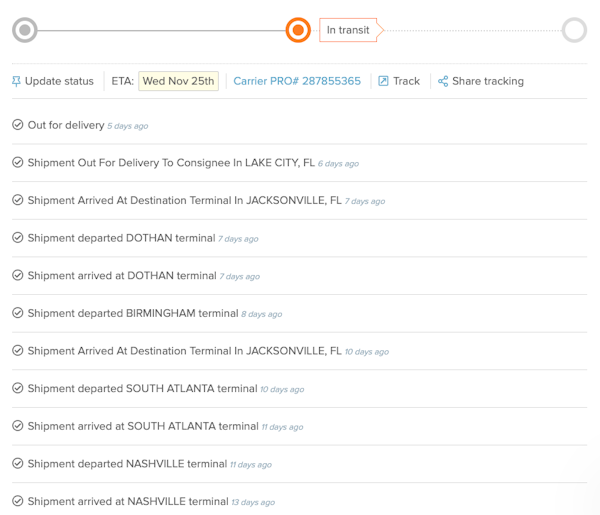The image size is (600, 515).
Task: Click check icon for LAKE CITY delivery row
Action: pyautogui.click(x=18, y=162)
